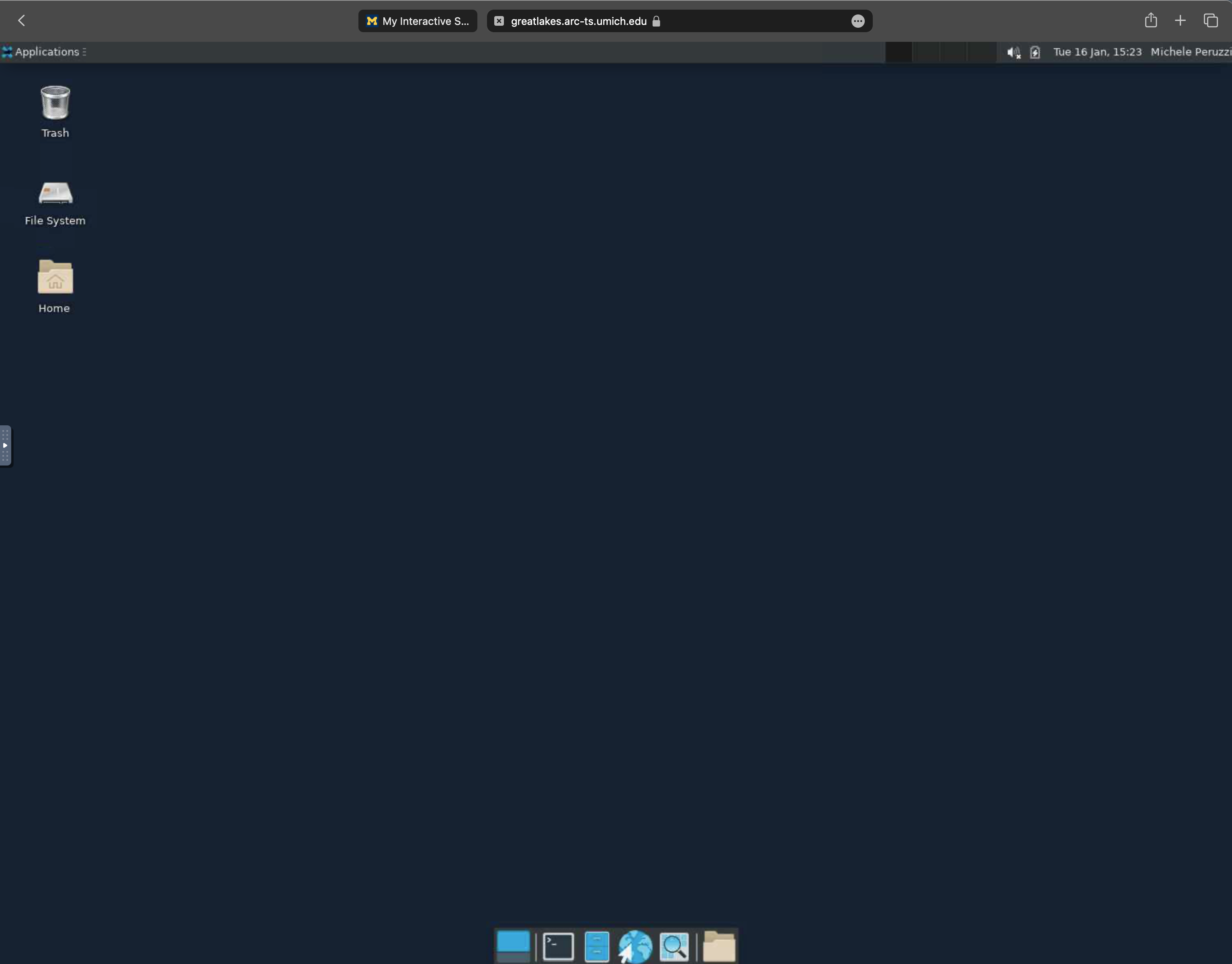Switch to My Interactive Sessions tab
The width and height of the screenshot is (1232, 964).
418,21
